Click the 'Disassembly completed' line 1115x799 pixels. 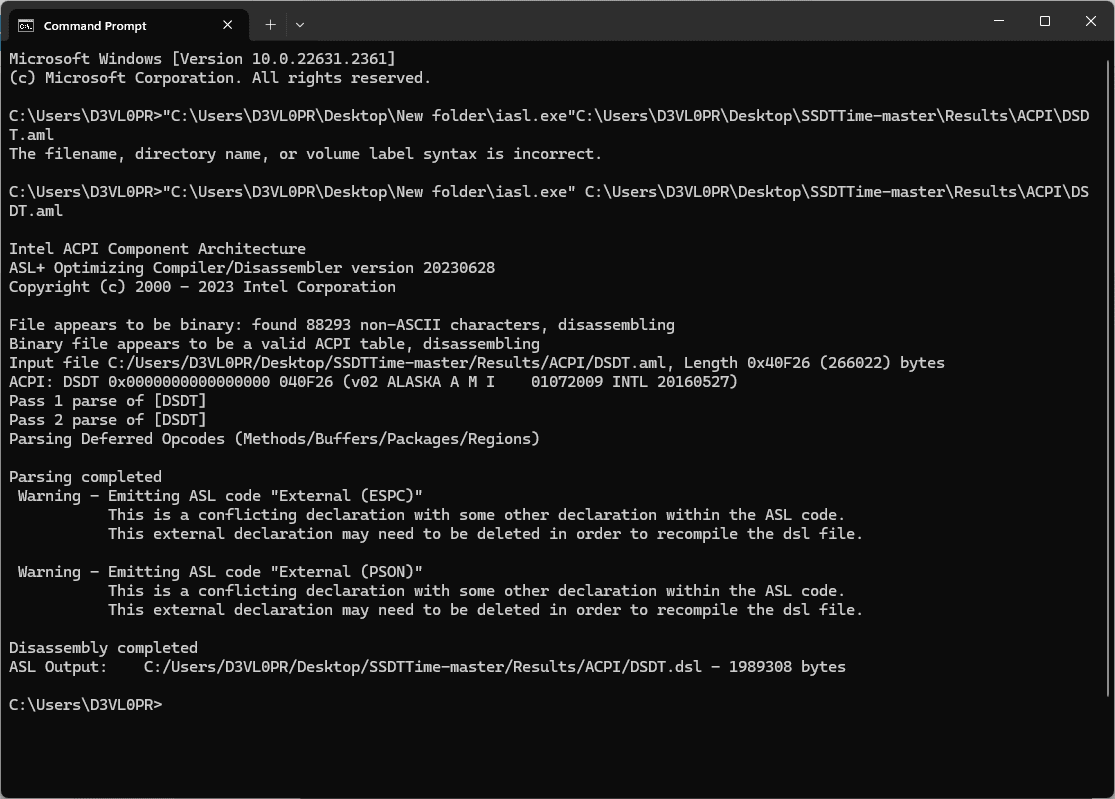point(102,647)
